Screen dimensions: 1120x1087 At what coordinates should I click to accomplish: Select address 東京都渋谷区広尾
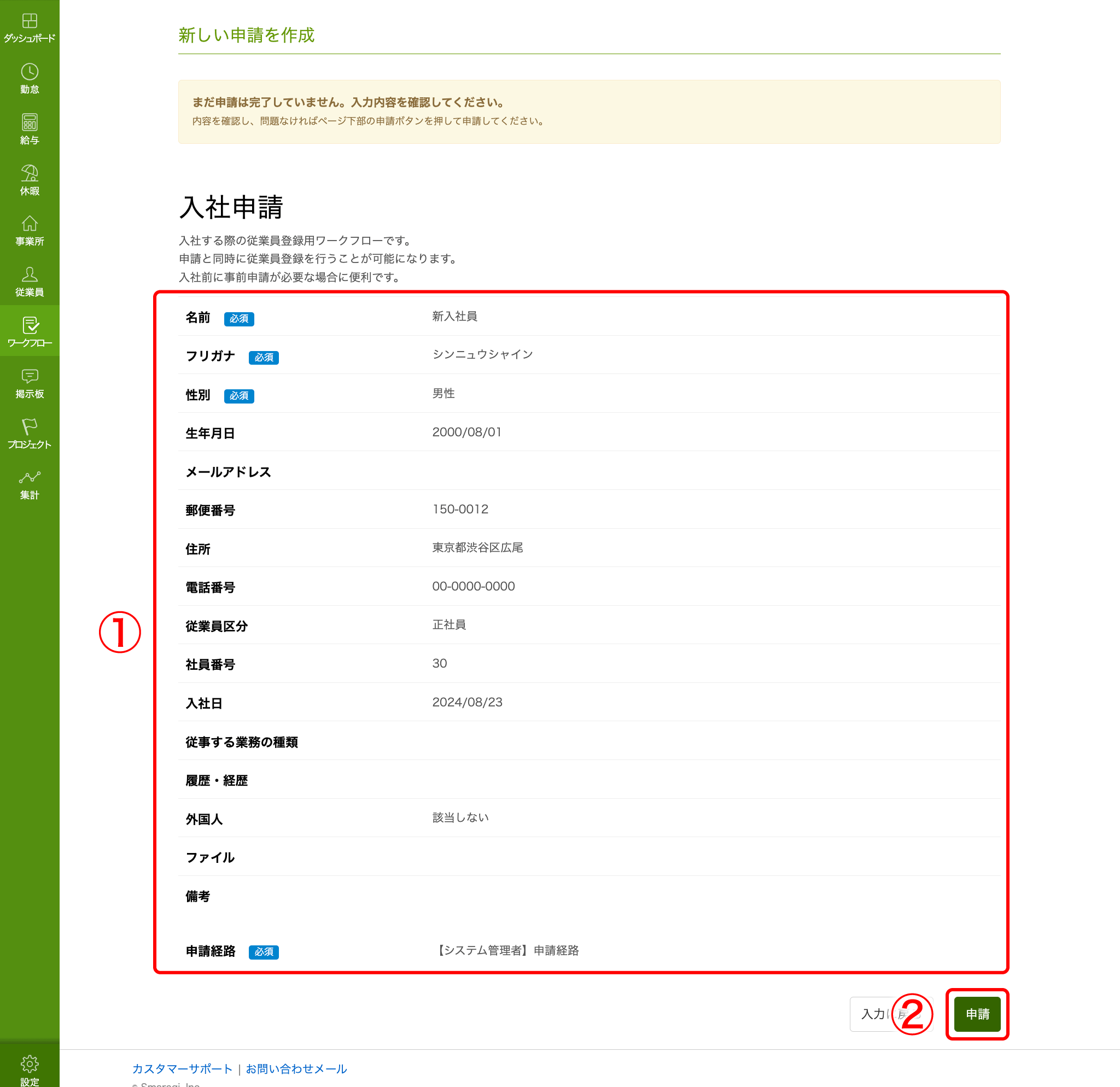click(477, 547)
